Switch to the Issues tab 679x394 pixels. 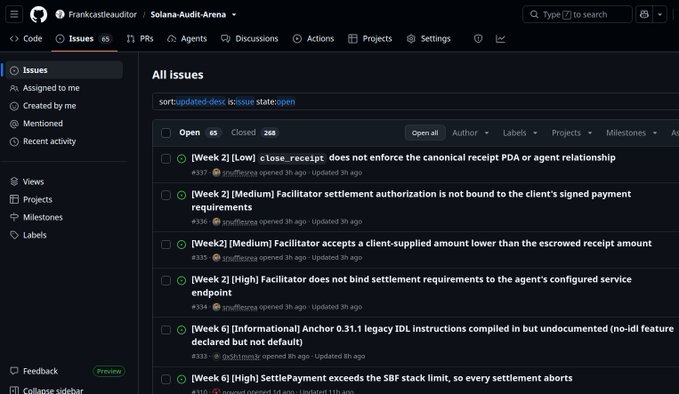point(84,39)
